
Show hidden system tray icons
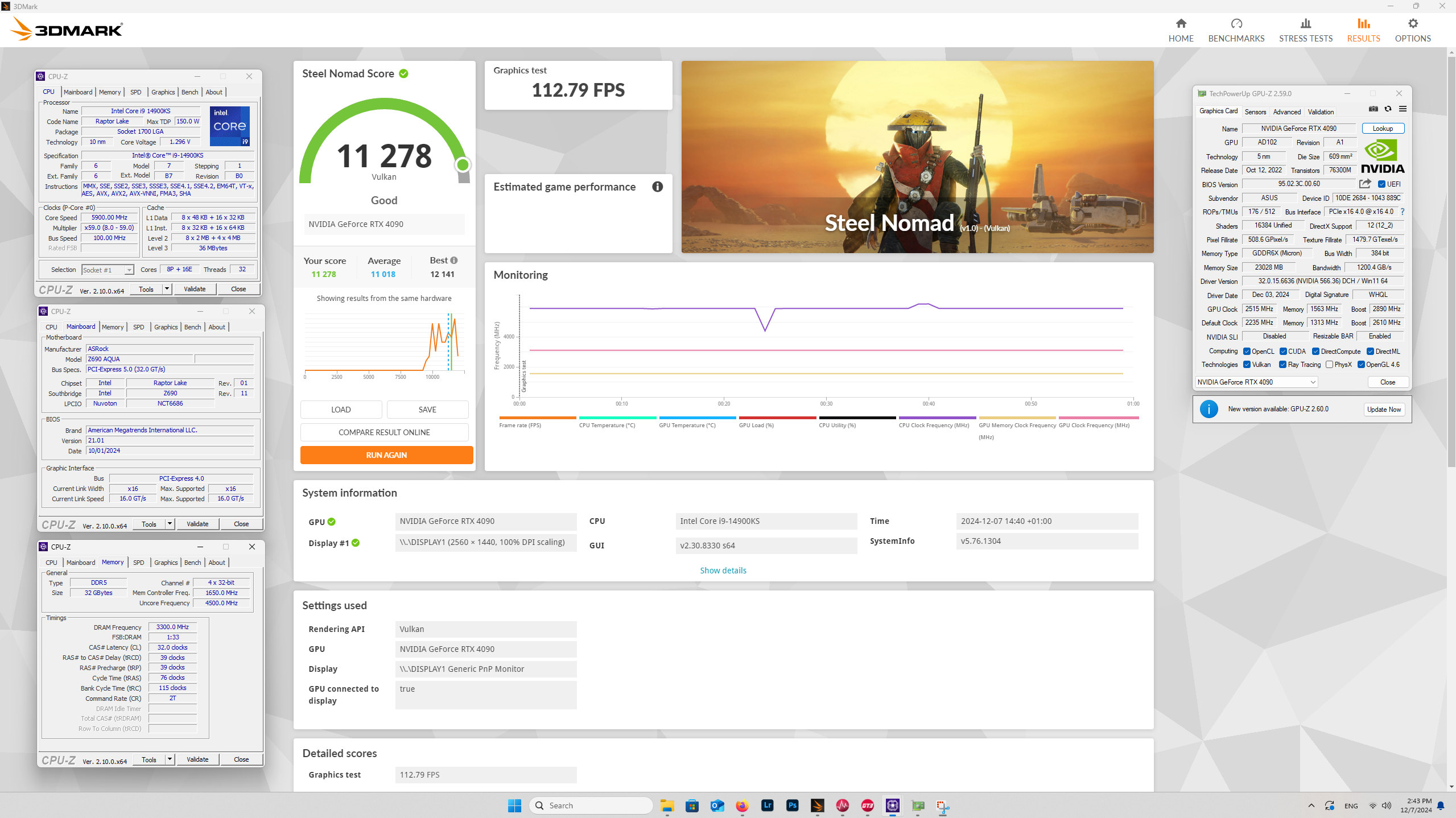pyautogui.click(x=1311, y=805)
